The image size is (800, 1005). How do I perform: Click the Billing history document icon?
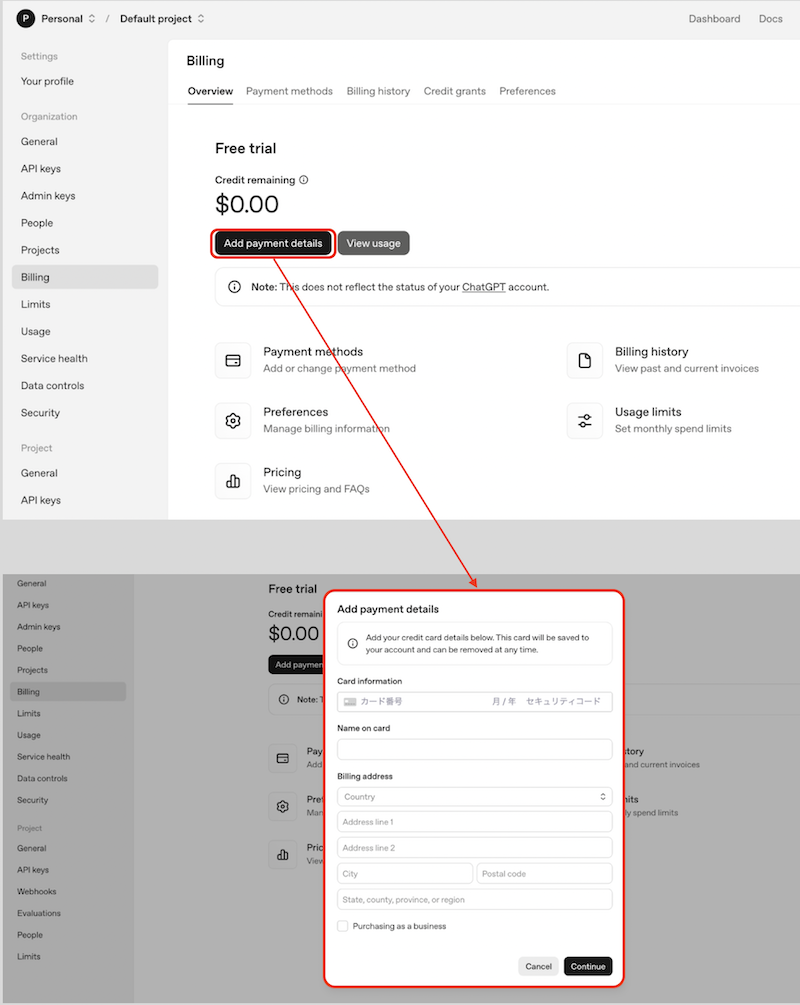[x=585, y=360]
